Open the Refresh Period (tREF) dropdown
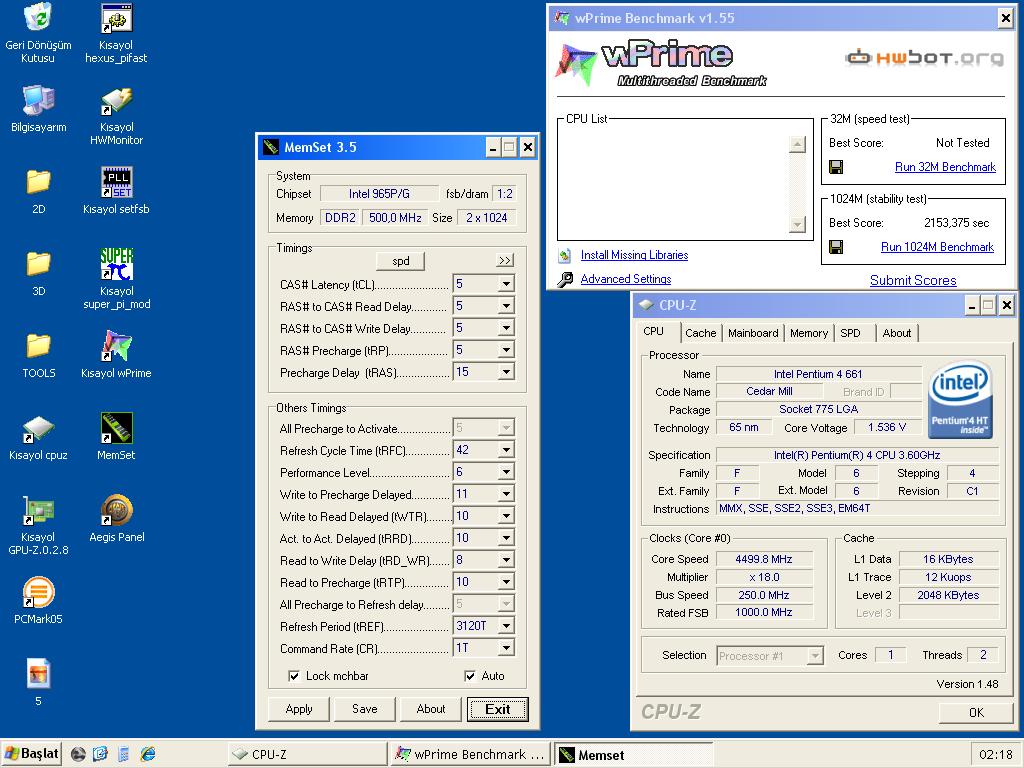 pos(506,626)
